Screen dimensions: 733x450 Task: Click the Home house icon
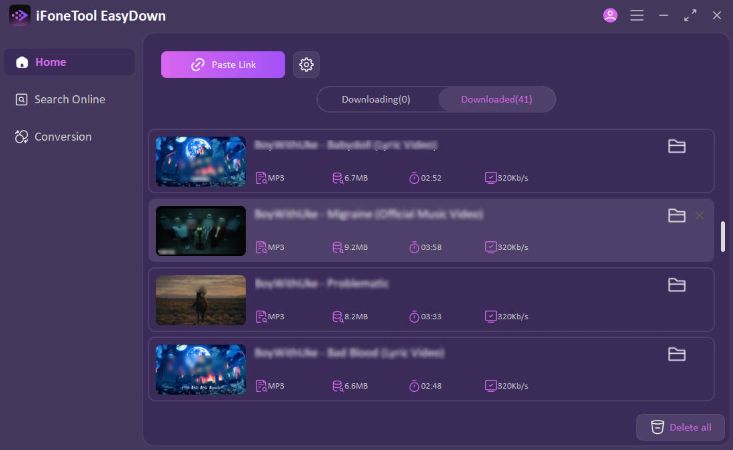click(22, 62)
